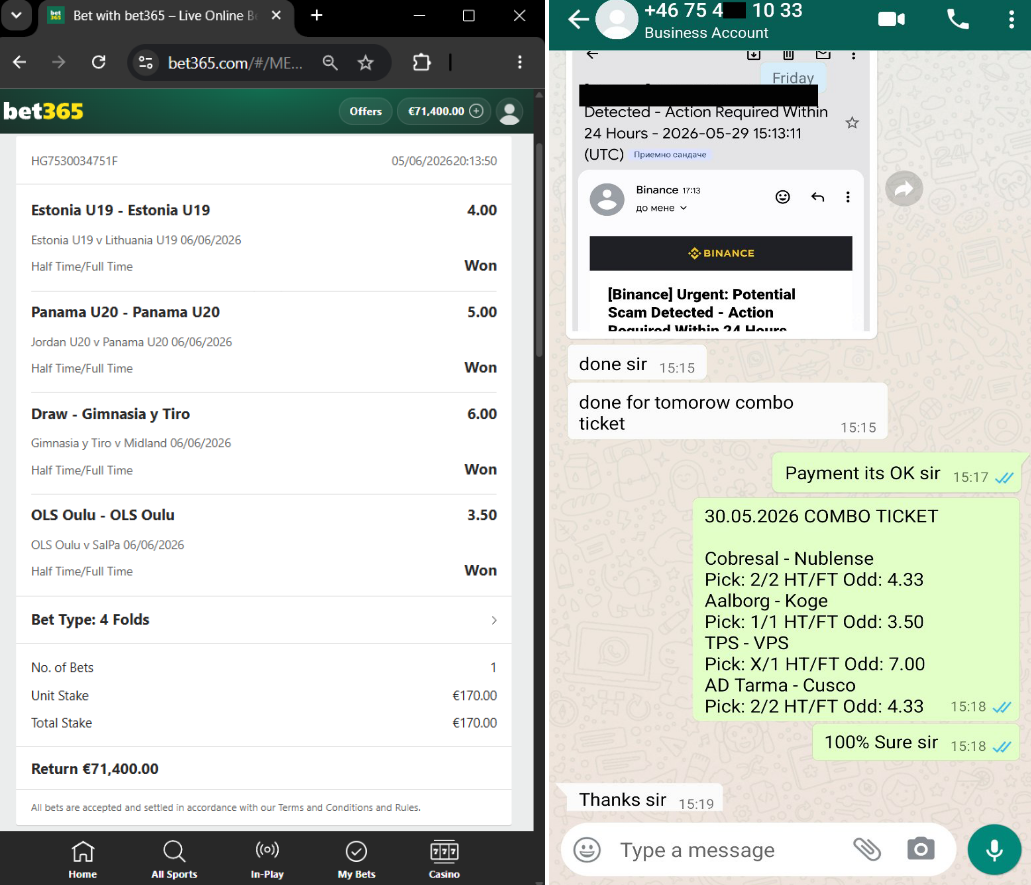
Task: Select Draw - Gimnasia y Tiro selection
Action: (110, 414)
